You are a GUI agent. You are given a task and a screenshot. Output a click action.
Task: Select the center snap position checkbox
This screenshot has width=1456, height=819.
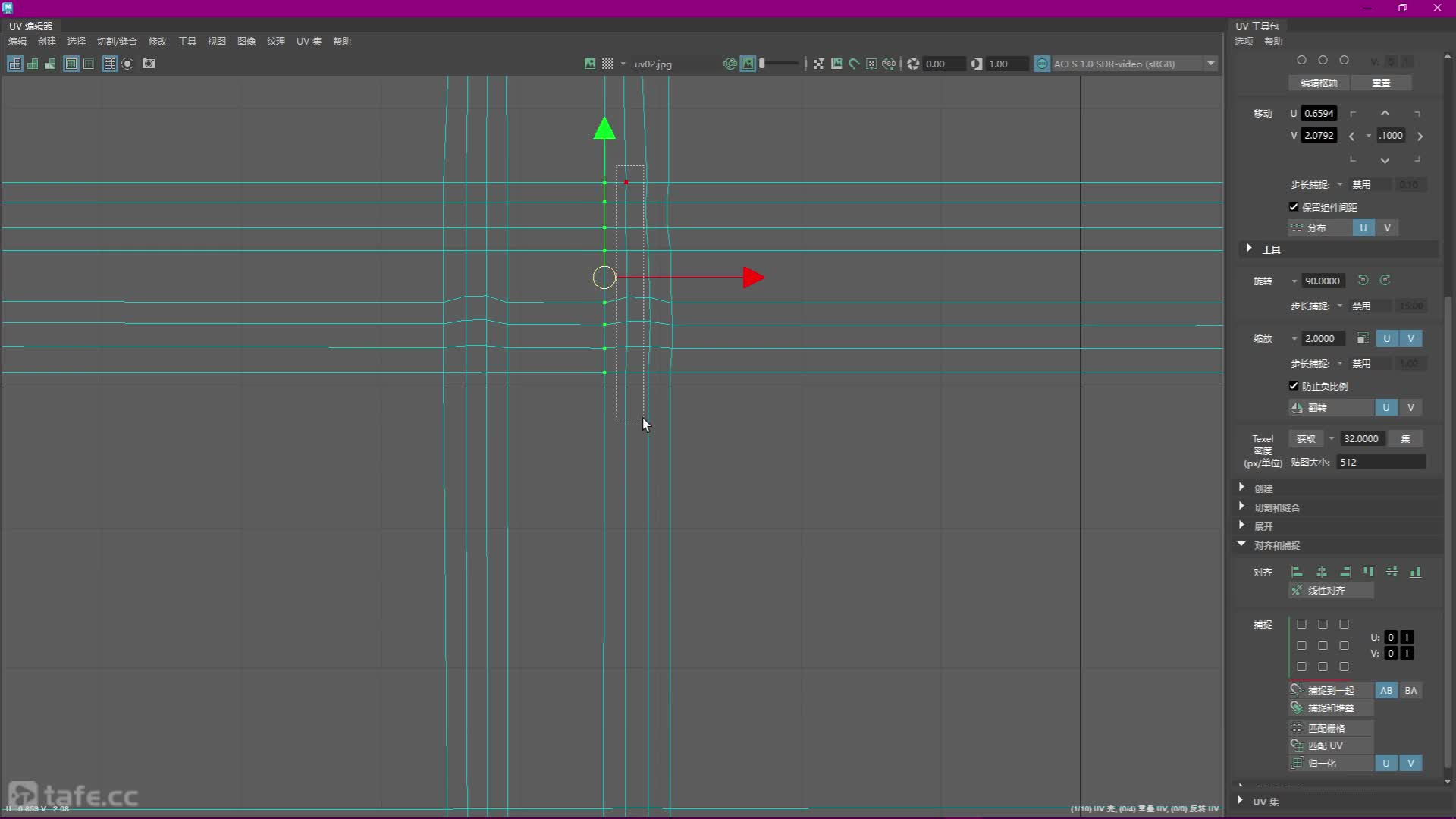[1323, 645]
